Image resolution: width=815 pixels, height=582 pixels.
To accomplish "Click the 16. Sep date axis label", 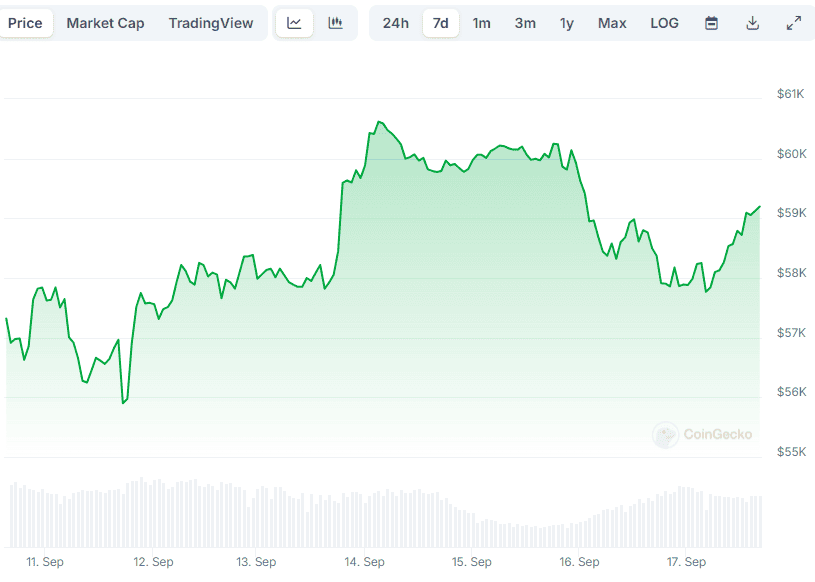I will [x=579, y=562].
